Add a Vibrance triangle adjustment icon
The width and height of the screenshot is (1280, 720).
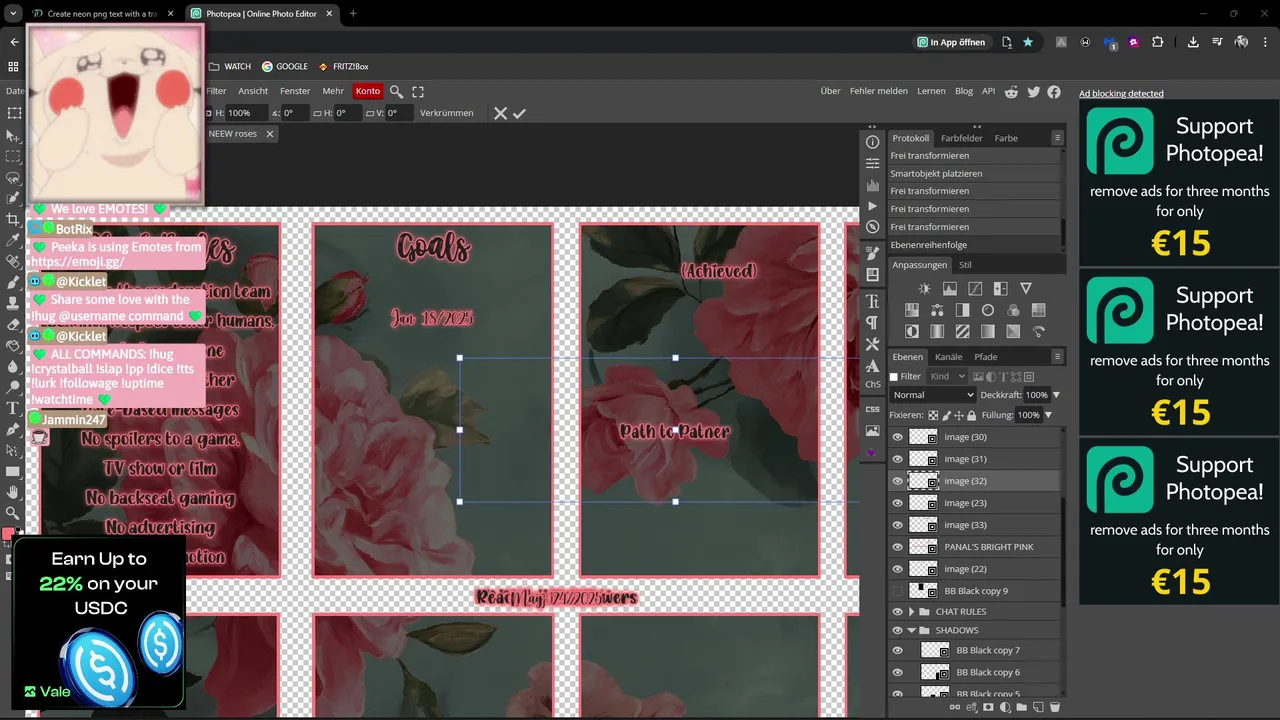tap(1025, 289)
